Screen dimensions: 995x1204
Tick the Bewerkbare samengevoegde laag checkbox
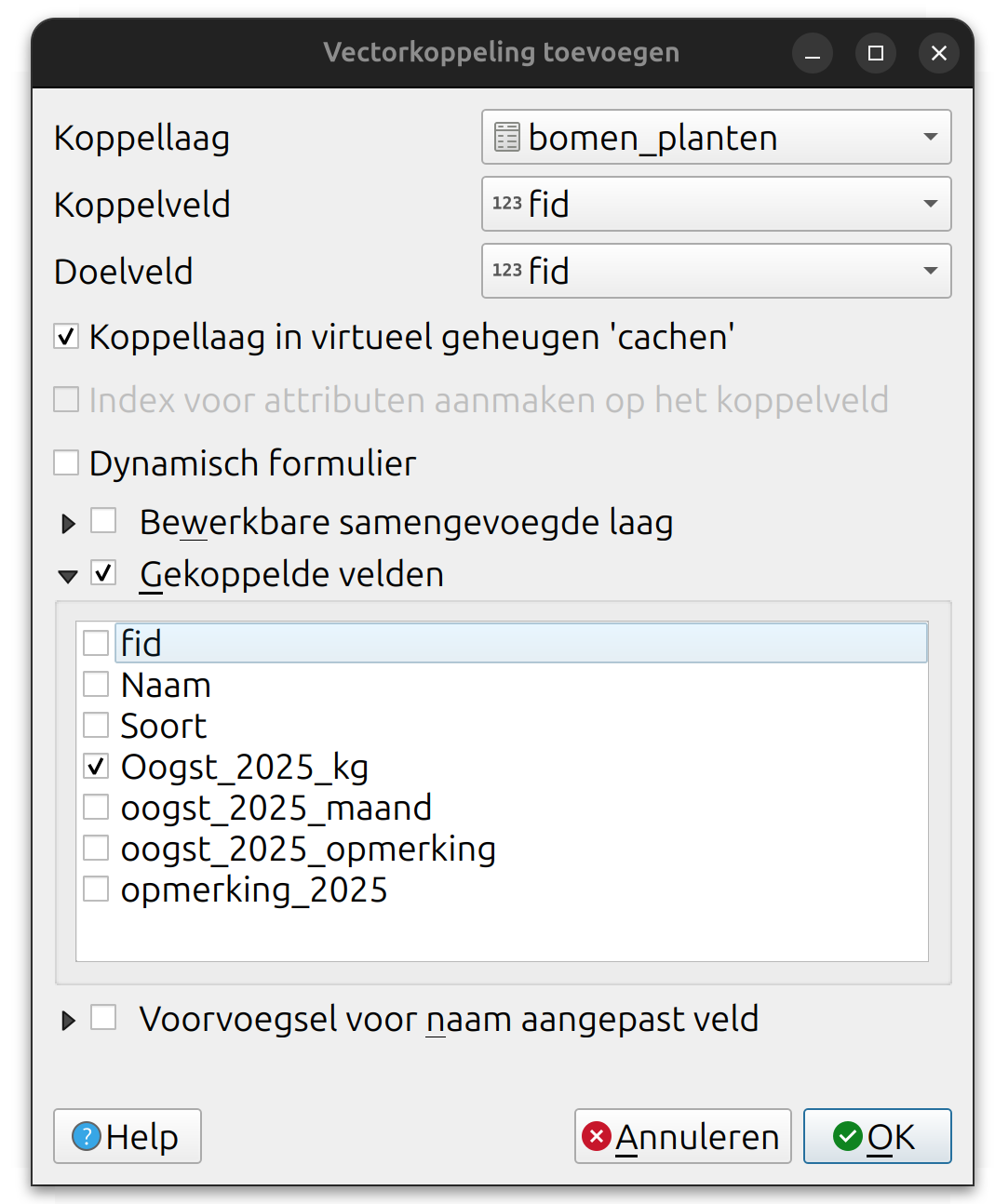(103, 521)
